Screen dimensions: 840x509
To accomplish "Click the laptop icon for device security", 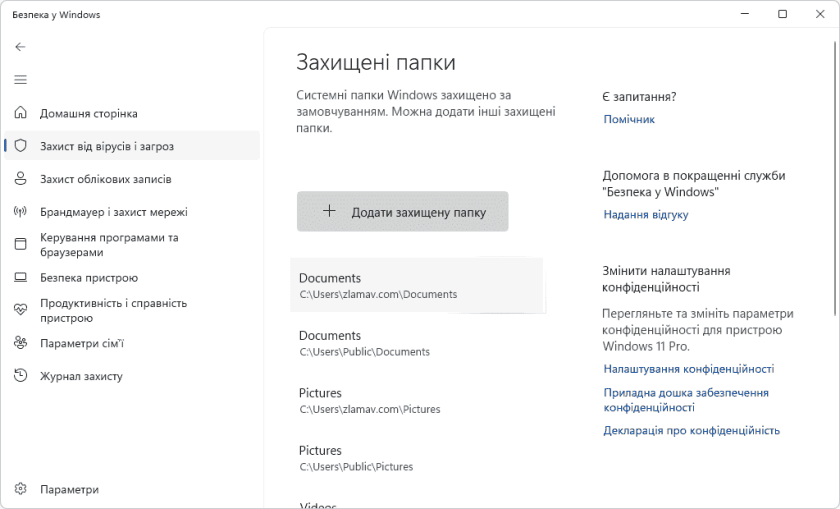I will [20, 278].
